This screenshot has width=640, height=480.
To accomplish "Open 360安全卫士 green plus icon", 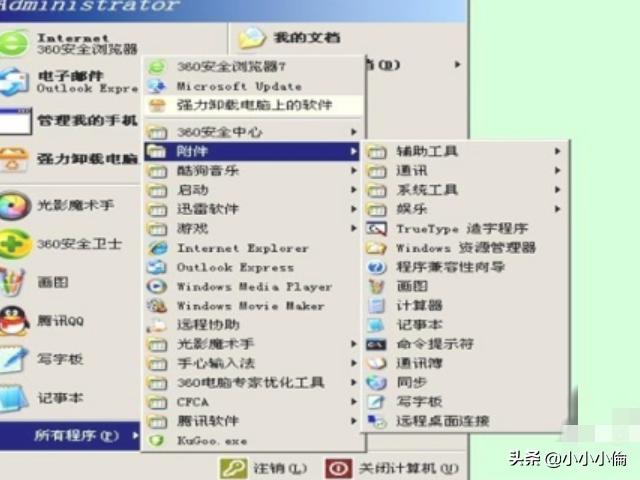I will pyautogui.click(x=15, y=244).
